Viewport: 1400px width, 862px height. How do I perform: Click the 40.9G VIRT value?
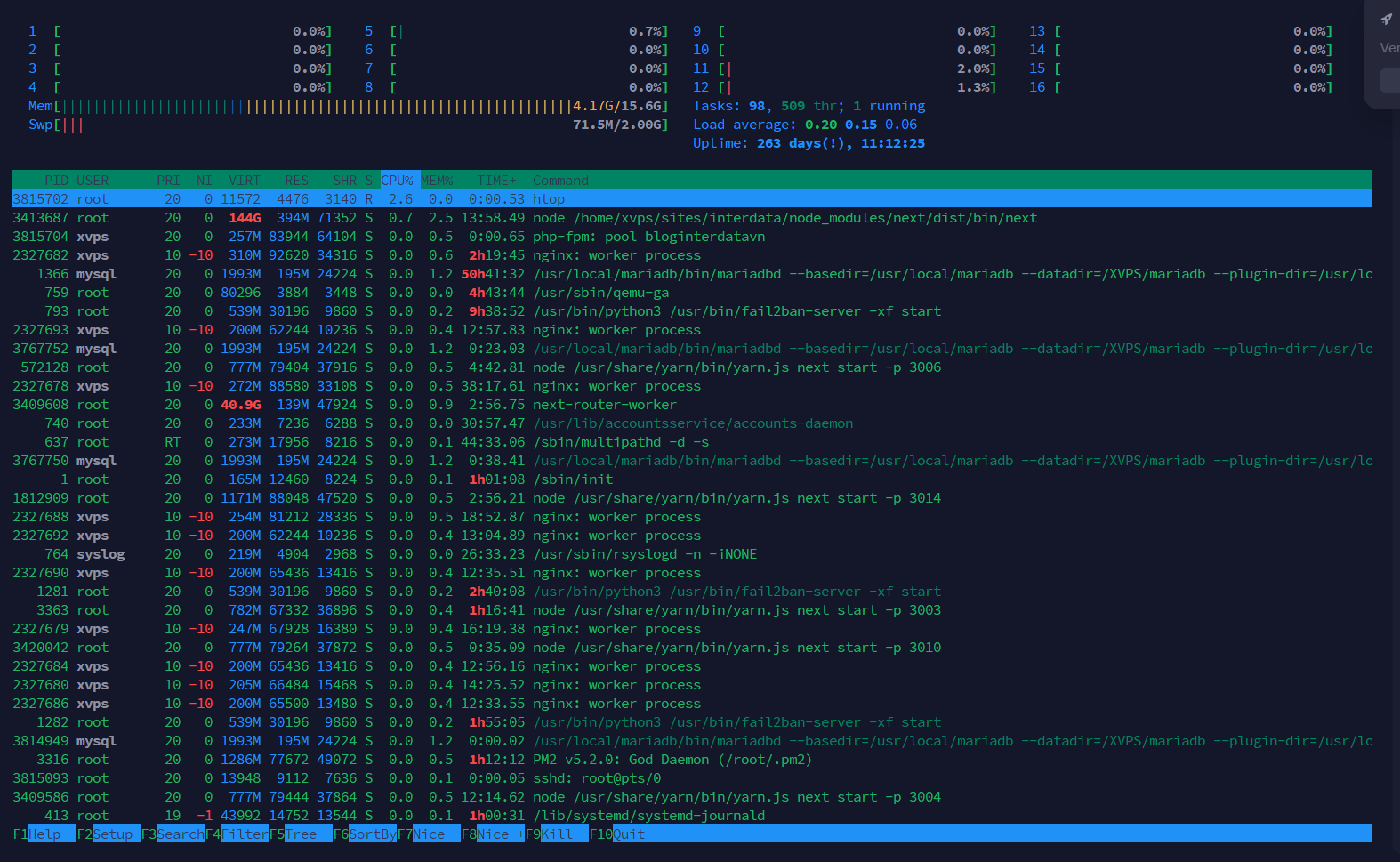point(241,405)
